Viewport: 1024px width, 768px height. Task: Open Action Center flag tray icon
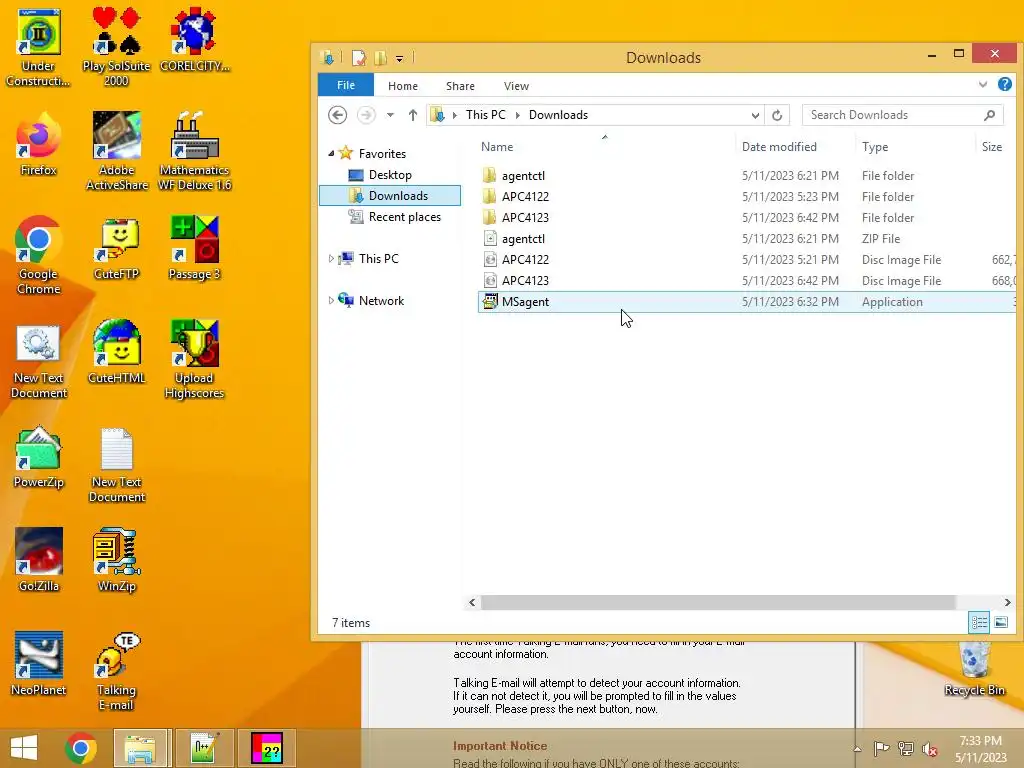(881, 749)
